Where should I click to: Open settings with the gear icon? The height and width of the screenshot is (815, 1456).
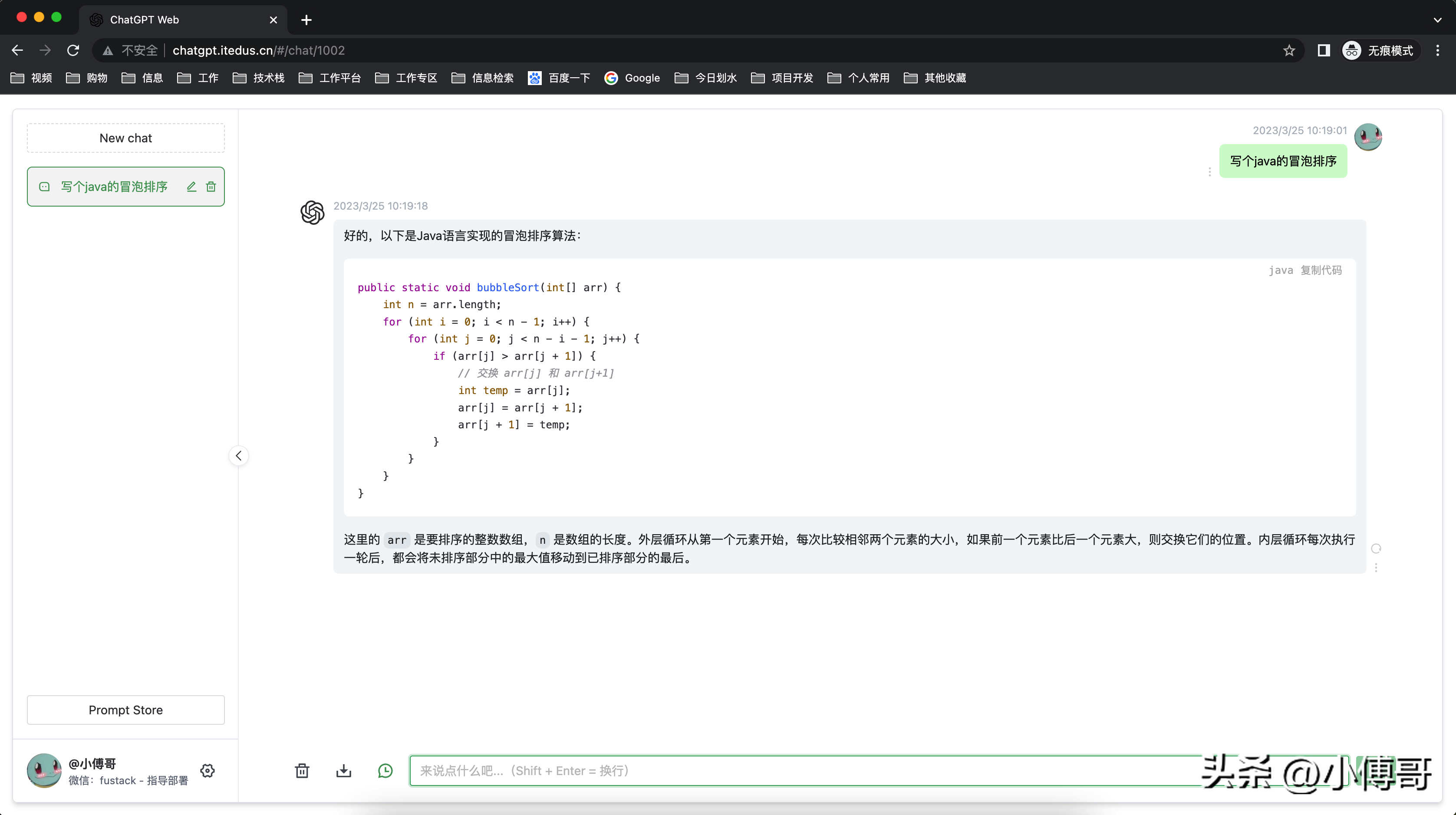tap(208, 771)
